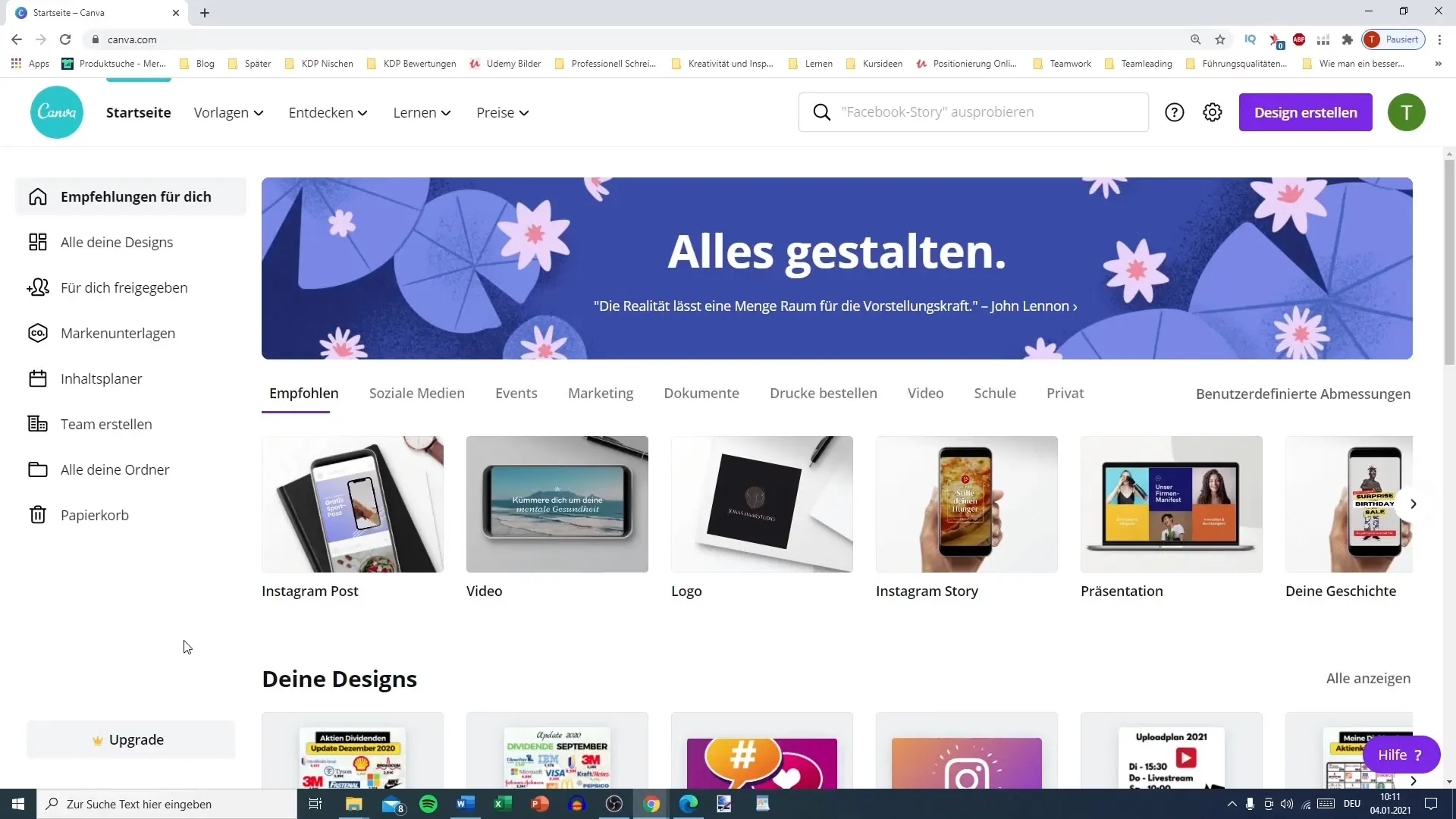Click the Design erstellen button
This screenshot has width=1456, height=819.
point(1306,112)
